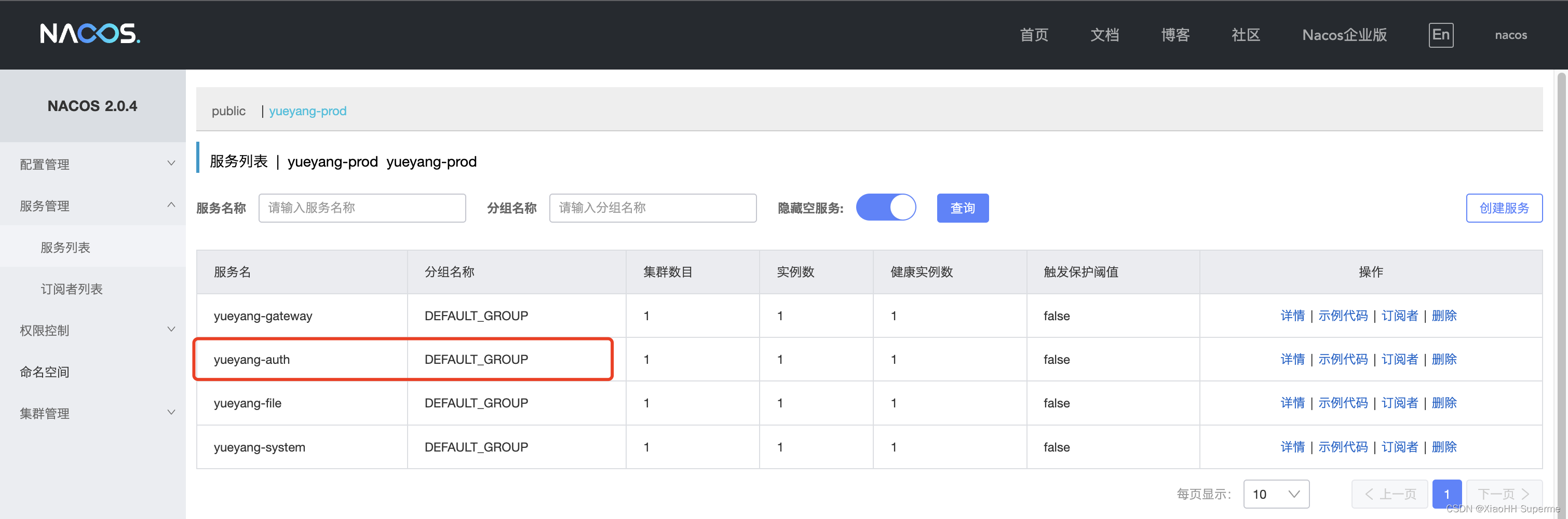Viewport: 1568px width, 519px height.
Task: Open the 博客 nav item
Action: click(x=1175, y=35)
